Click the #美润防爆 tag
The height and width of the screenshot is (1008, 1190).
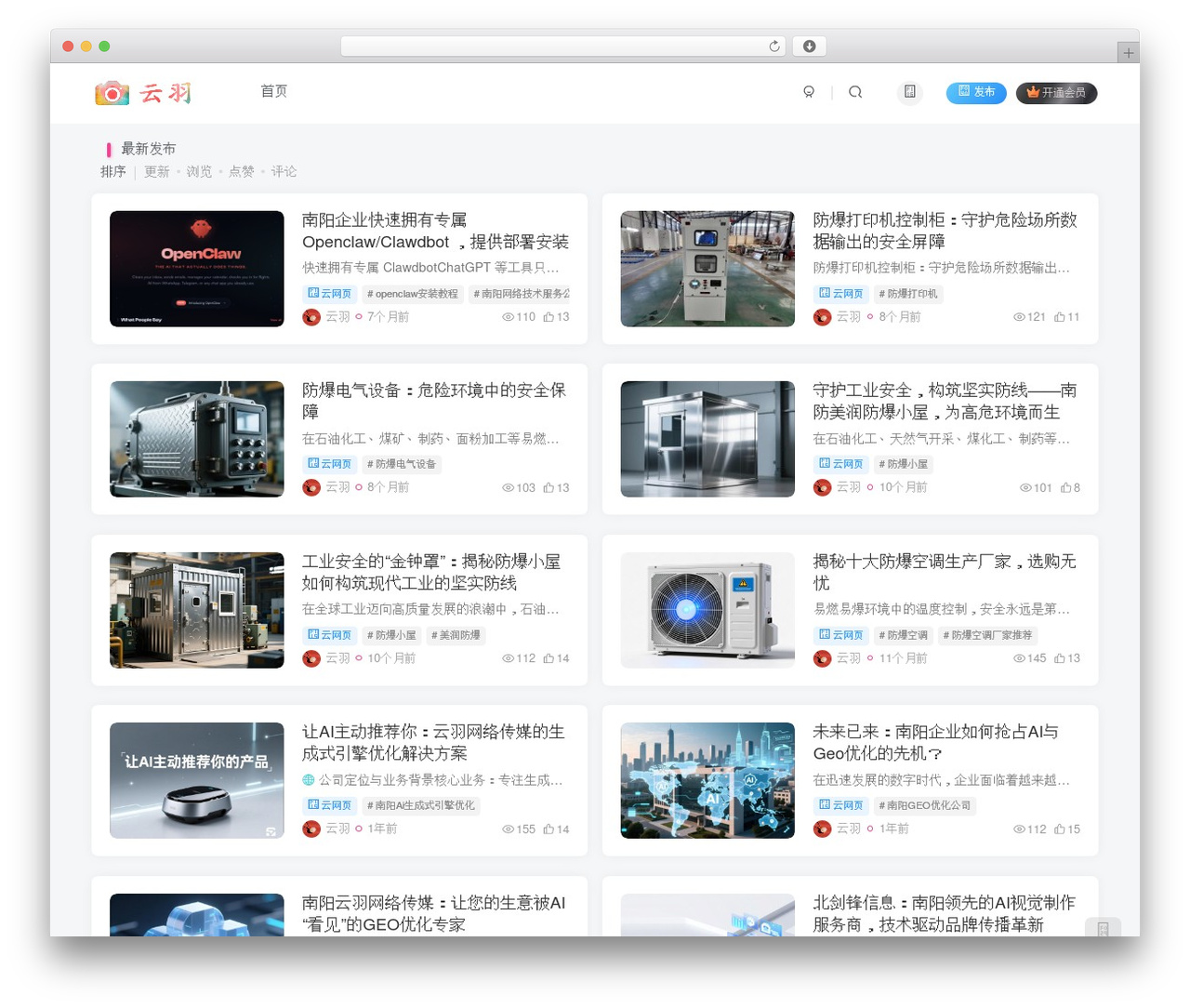point(456,635)
